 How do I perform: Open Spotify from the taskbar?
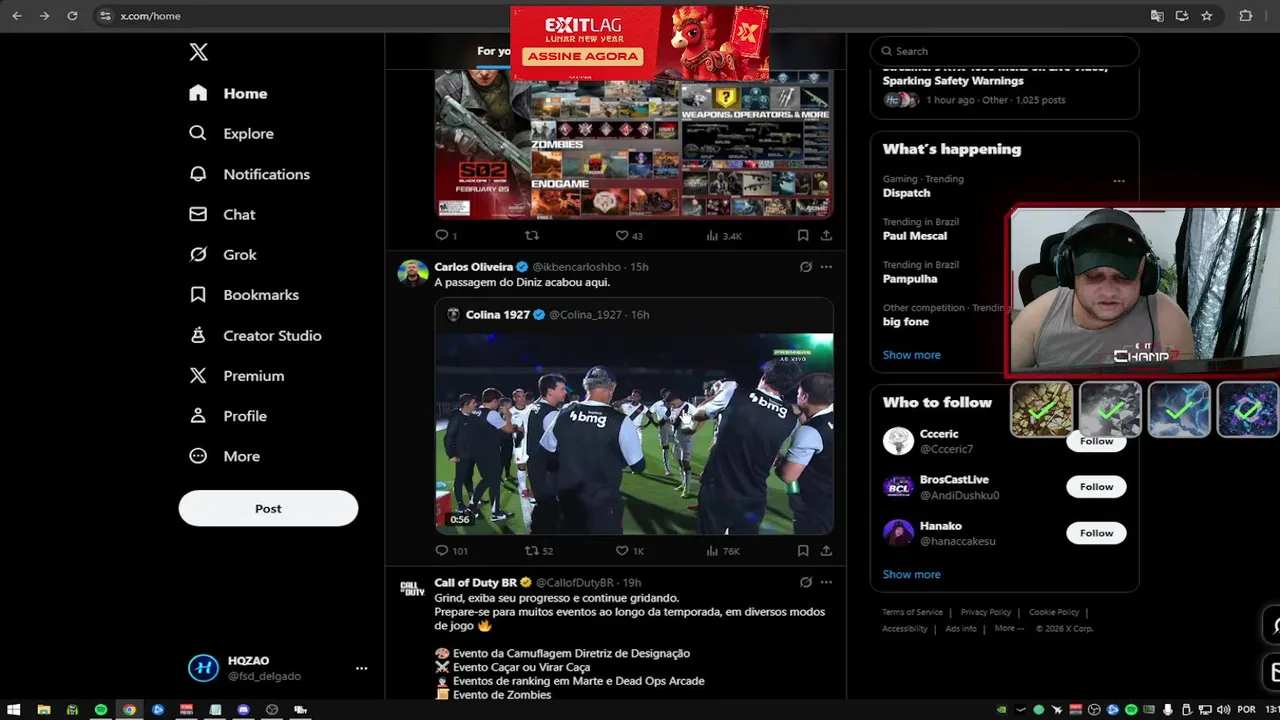coord(101,709)
